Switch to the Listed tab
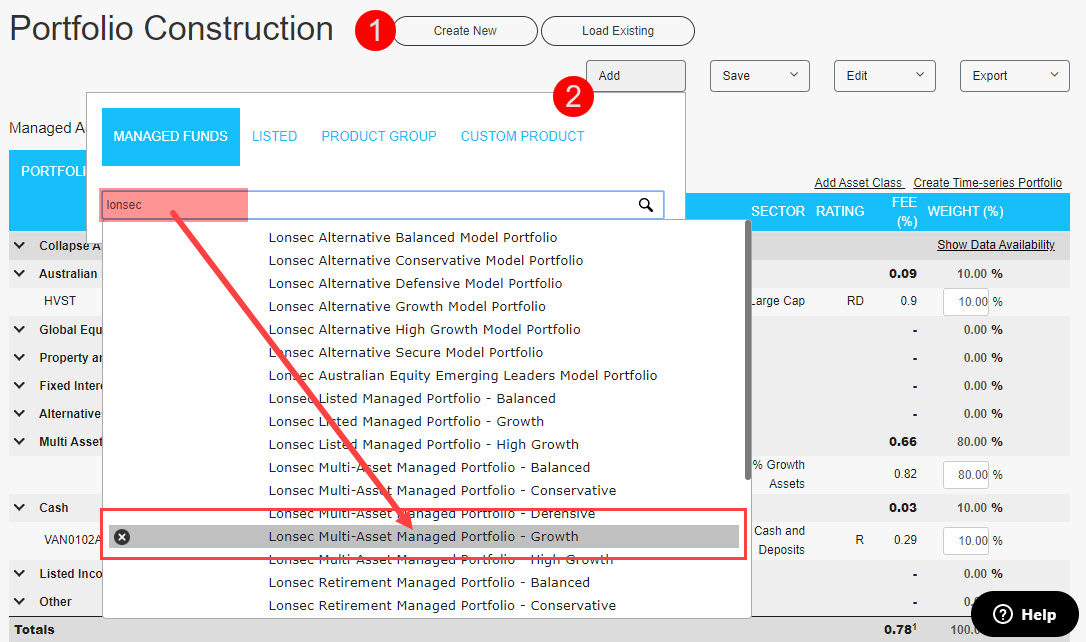1086x642 pixels. coord(274,136)
